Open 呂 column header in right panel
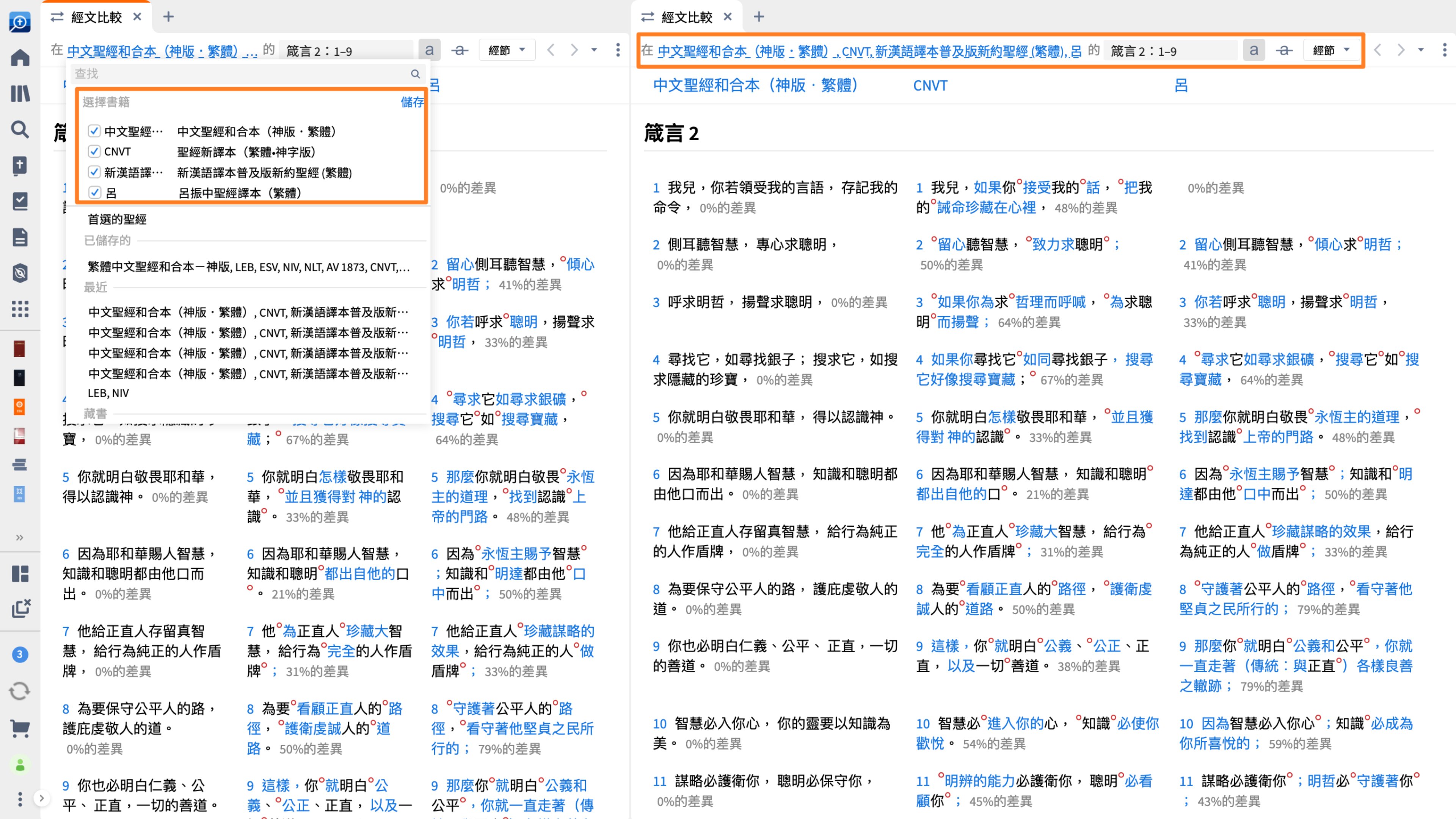The width and height of the screenshot is (1456, 819). point(1181,85)
